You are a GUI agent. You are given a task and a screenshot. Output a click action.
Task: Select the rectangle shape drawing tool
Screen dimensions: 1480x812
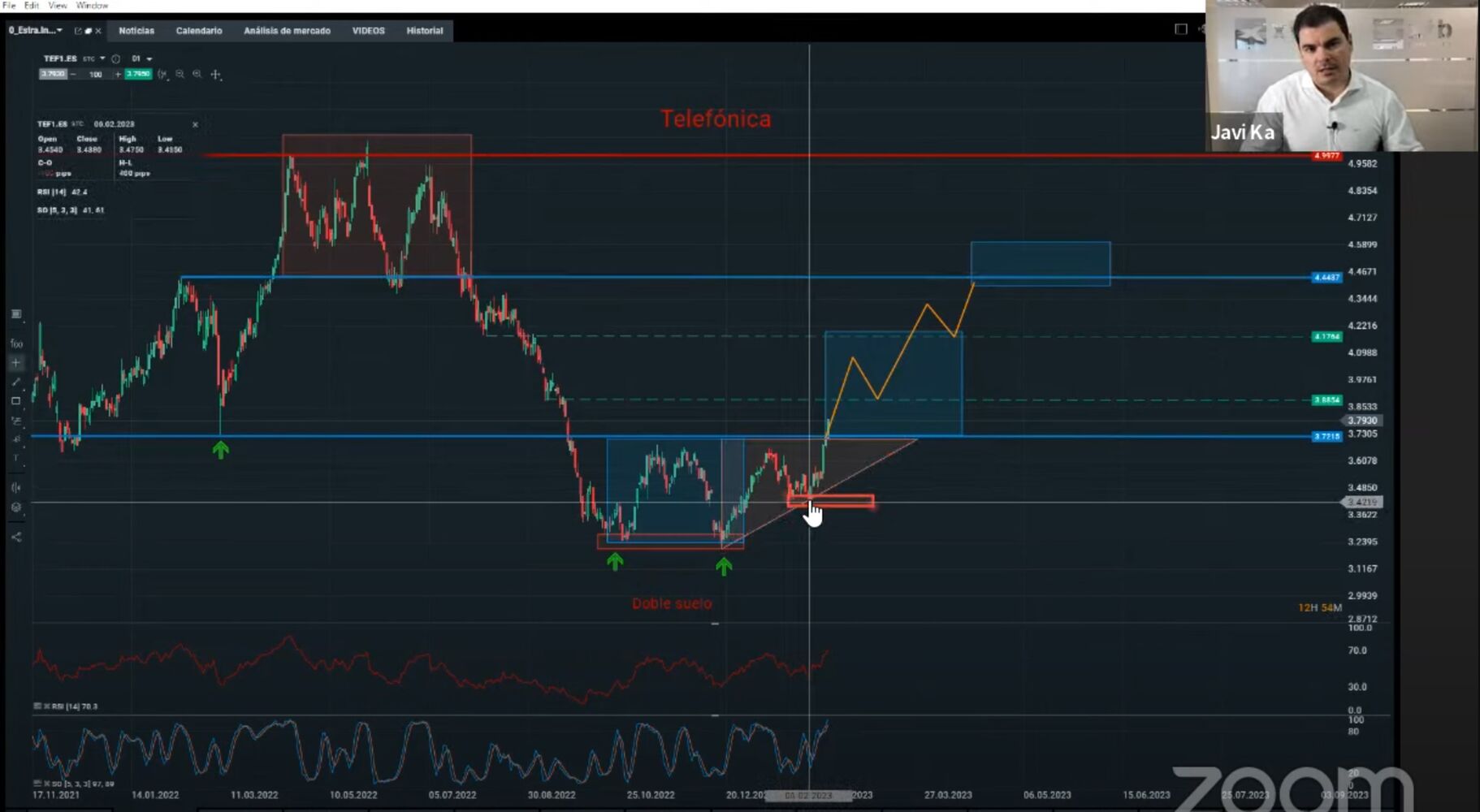point(16,401)
